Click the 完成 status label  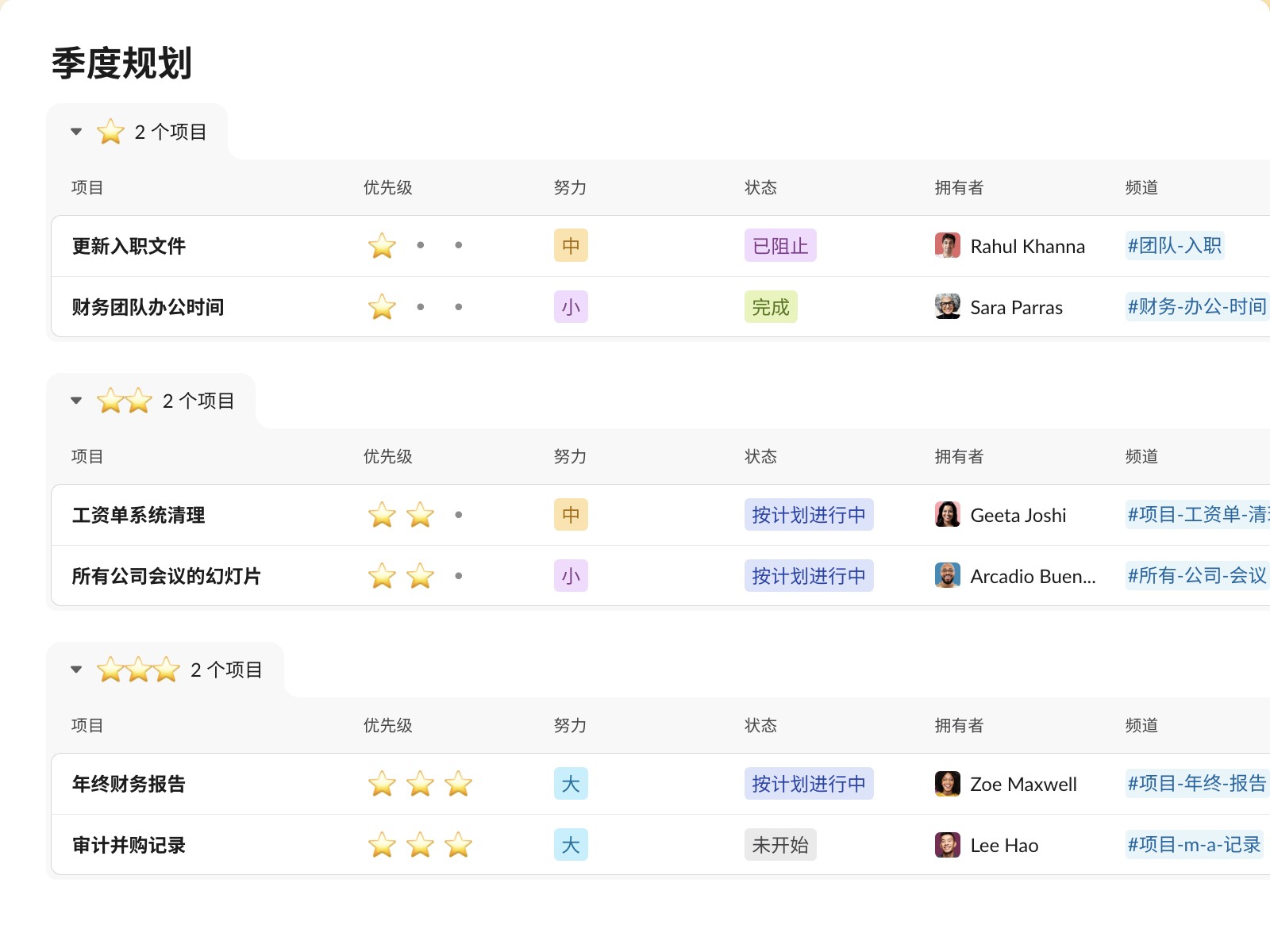tap(770, 307)
